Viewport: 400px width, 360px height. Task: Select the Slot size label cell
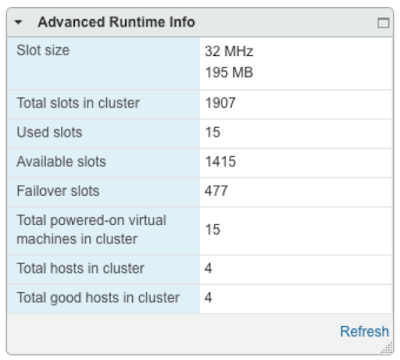[x=104, y=64]
